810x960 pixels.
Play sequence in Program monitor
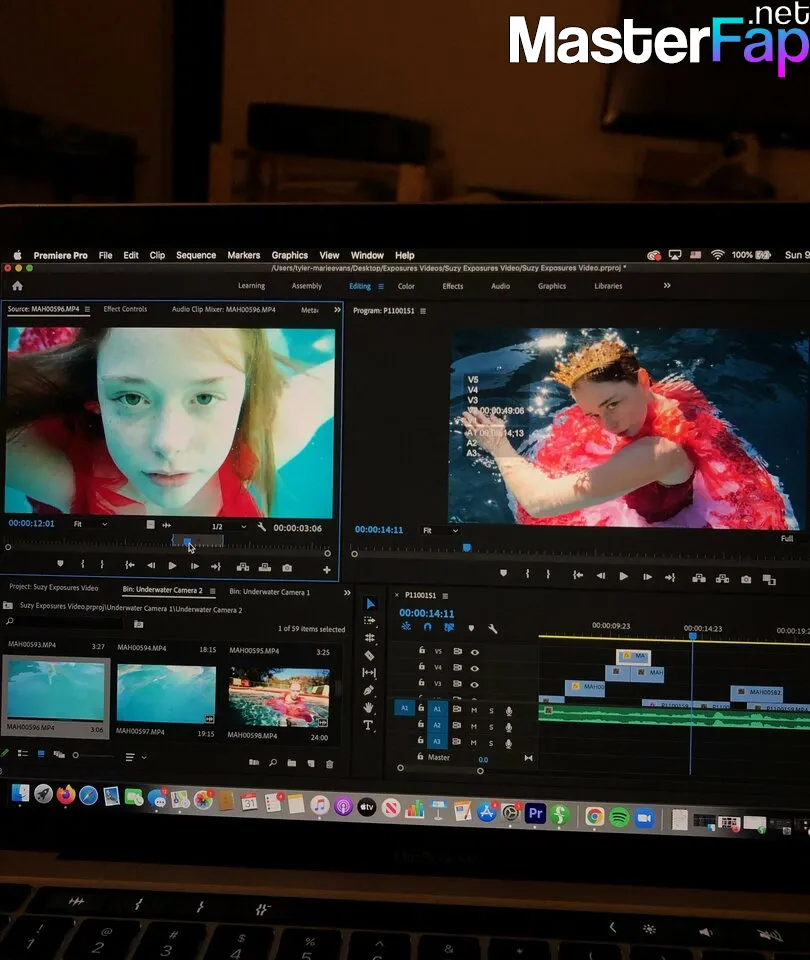(x=623, y=576)
